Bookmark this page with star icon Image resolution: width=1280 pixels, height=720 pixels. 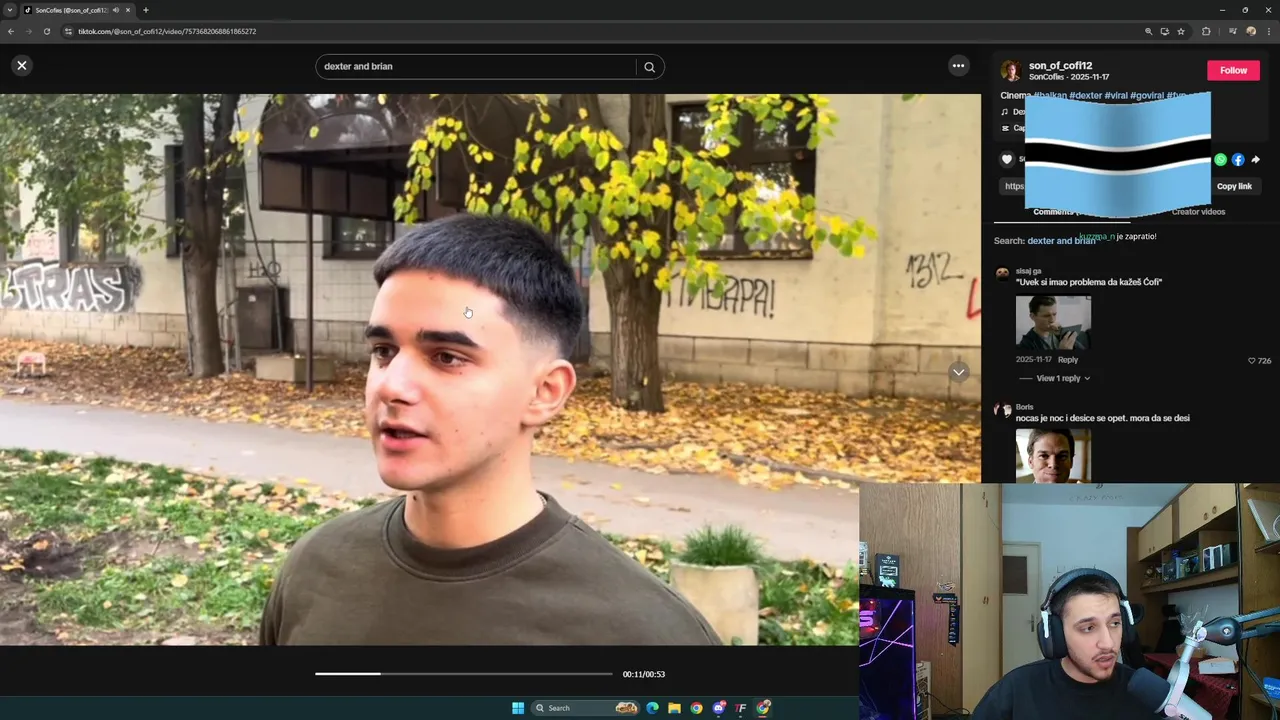pyautogui.click(x=1181, y=31)
